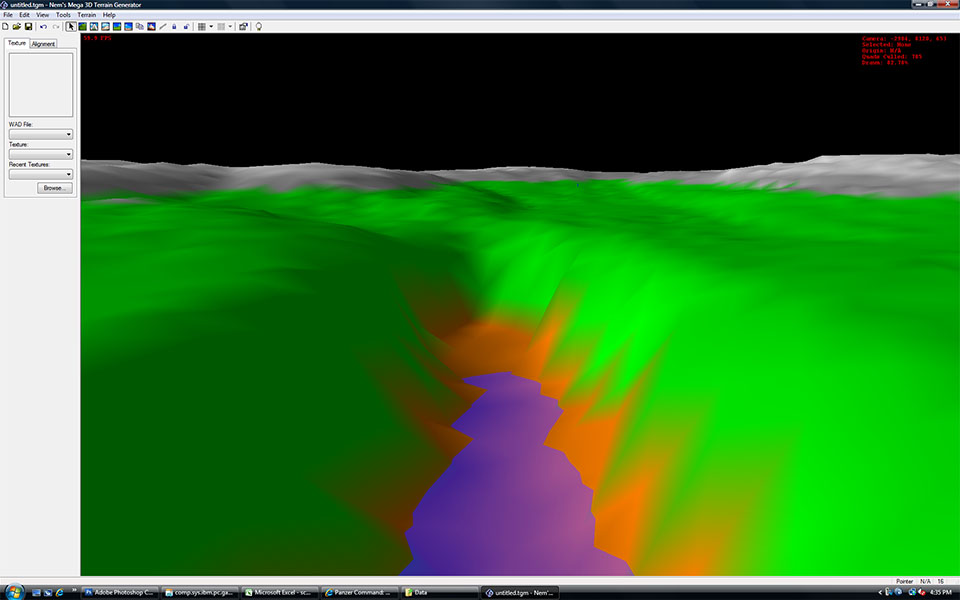This screenshot has height=600, width=960.
Task: Switch to Adobe Photoshop taskbar button
Action: click(x=120, y=592)
